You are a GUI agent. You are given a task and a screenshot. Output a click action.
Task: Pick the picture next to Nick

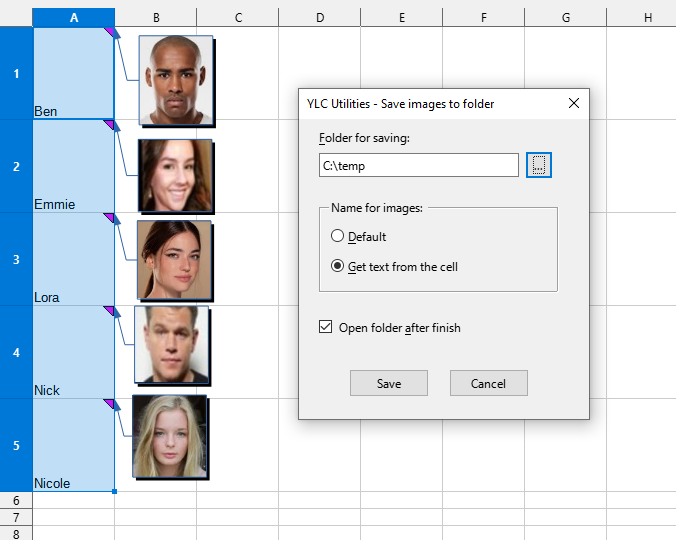[x=172, y=344]
